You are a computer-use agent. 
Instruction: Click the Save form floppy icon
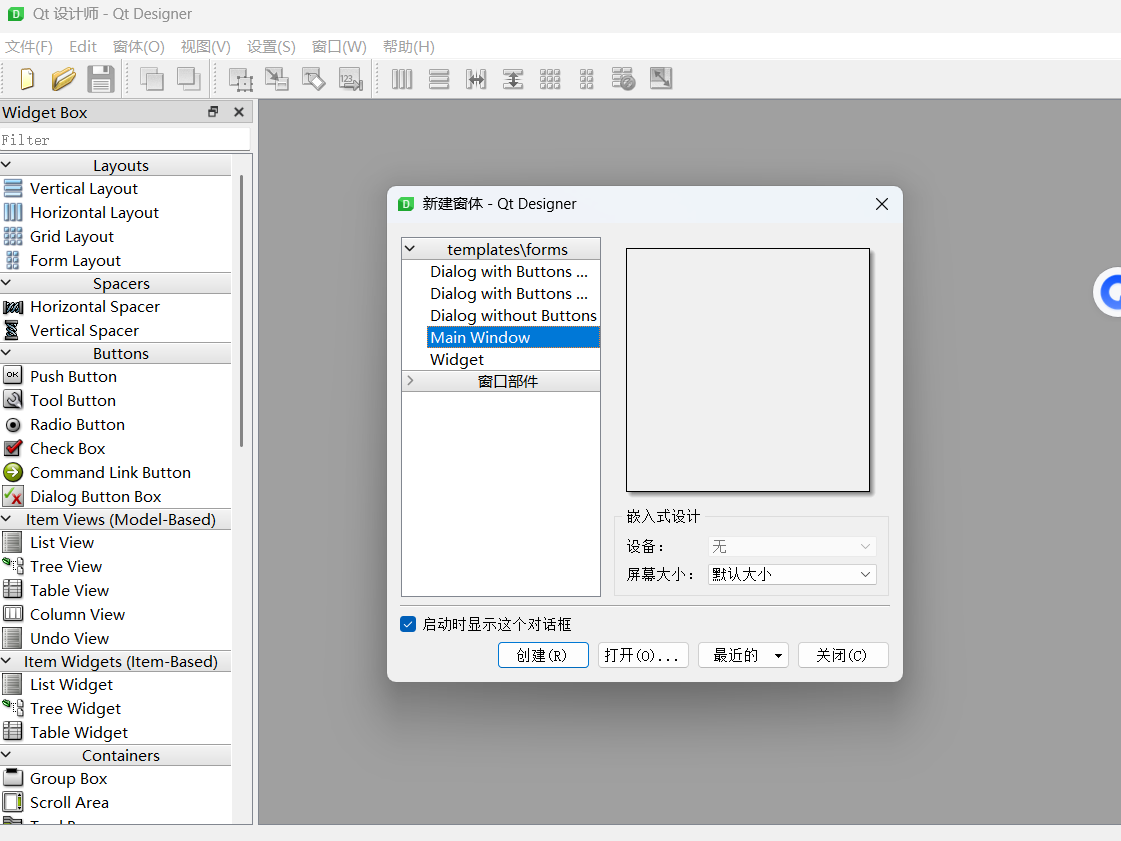click(x=101, y=79)
